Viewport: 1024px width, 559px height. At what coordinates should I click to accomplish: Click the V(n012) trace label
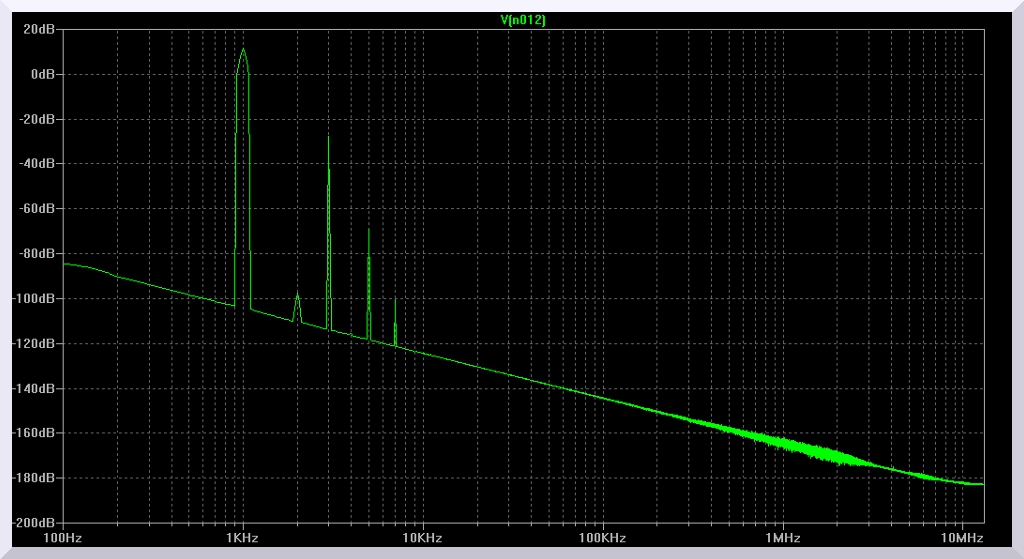coord(523,20)
